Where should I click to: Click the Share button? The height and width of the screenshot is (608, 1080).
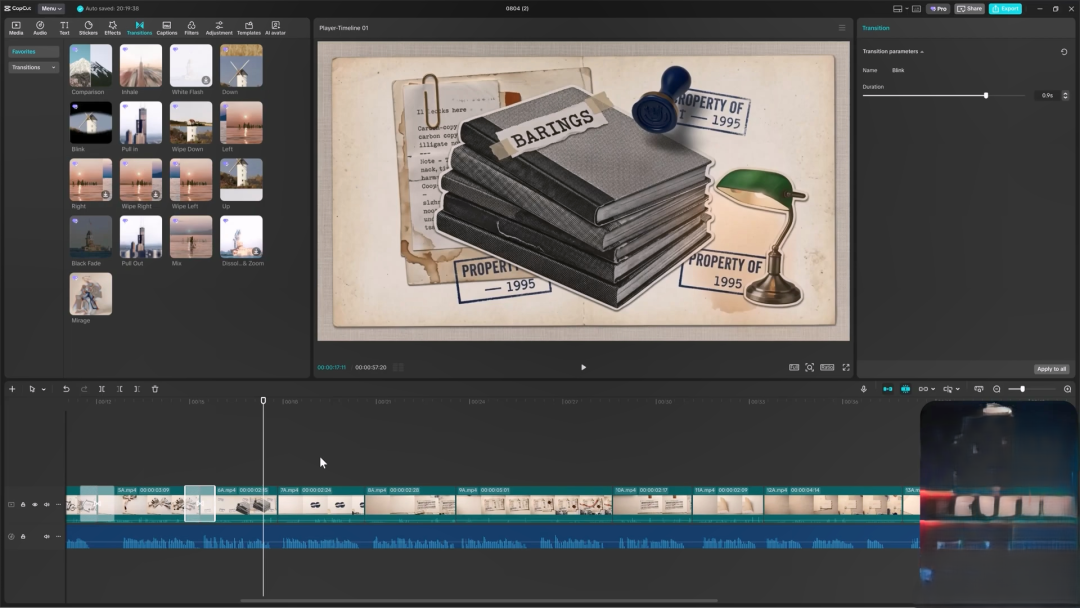[969, 8]
